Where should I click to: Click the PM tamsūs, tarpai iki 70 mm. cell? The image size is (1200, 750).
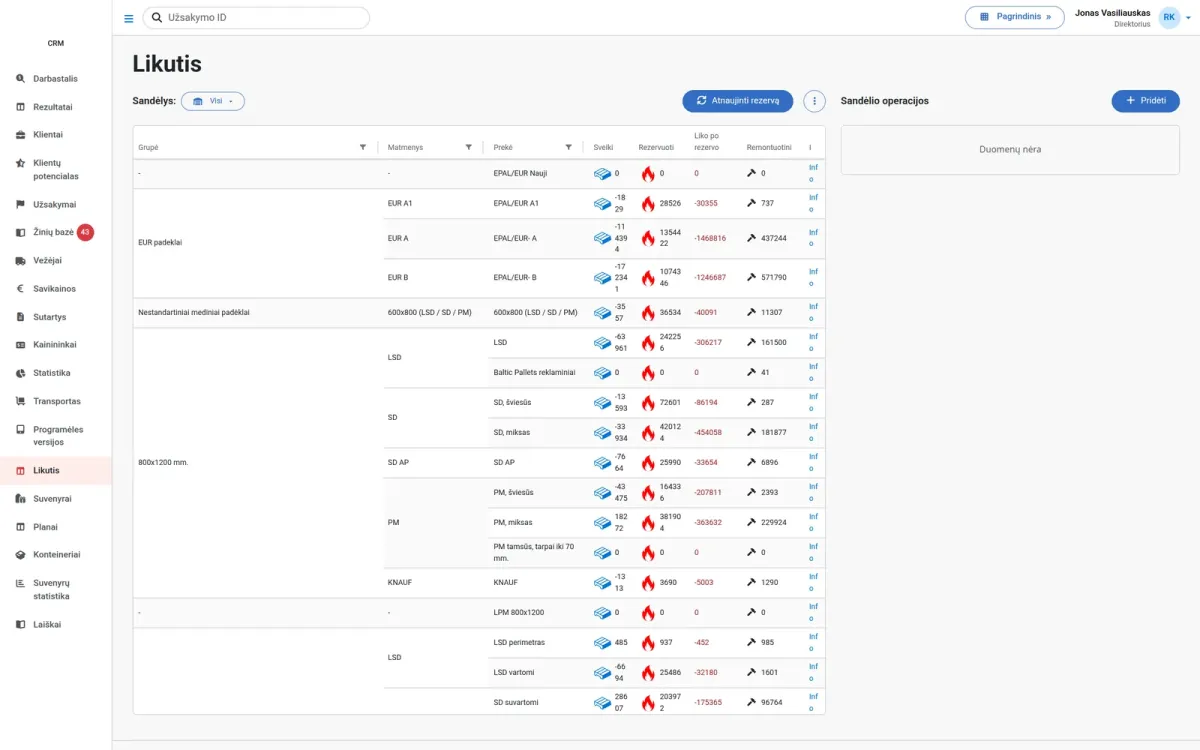point(535,553)
